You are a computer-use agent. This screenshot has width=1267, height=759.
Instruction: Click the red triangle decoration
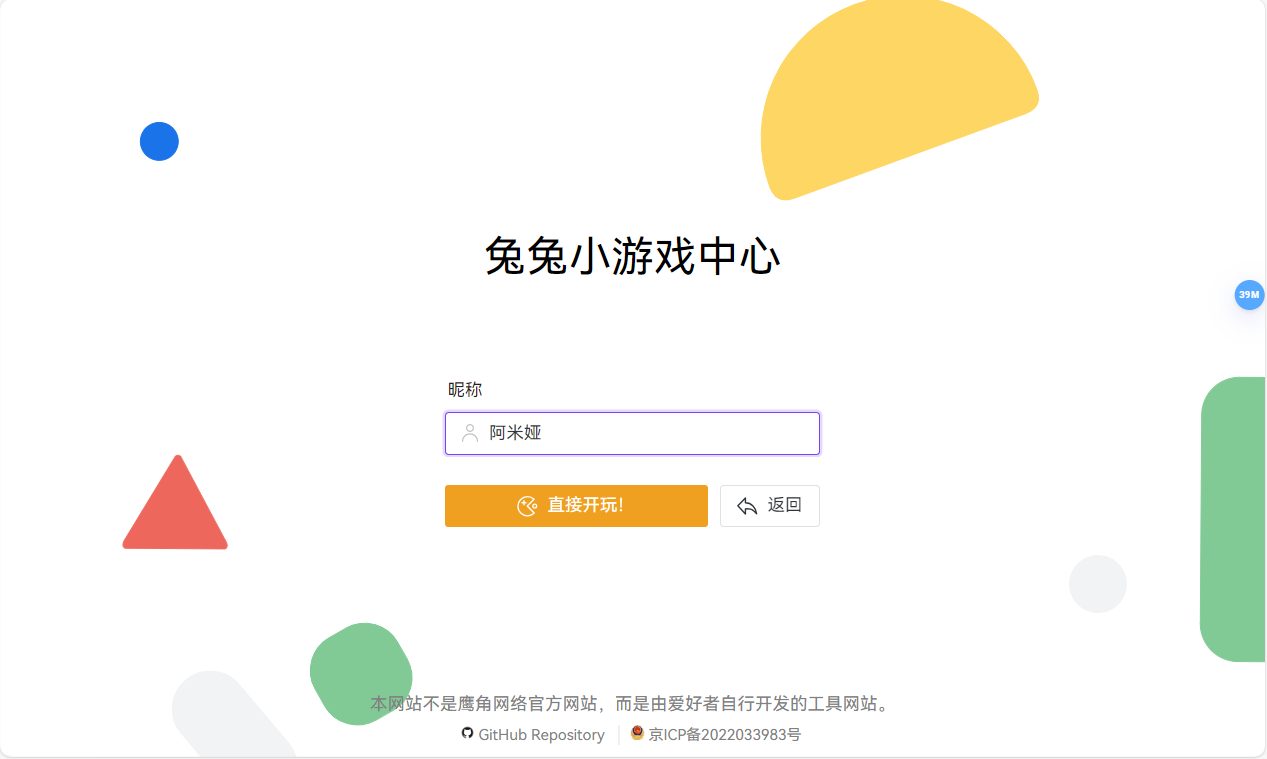coord(175,503)
